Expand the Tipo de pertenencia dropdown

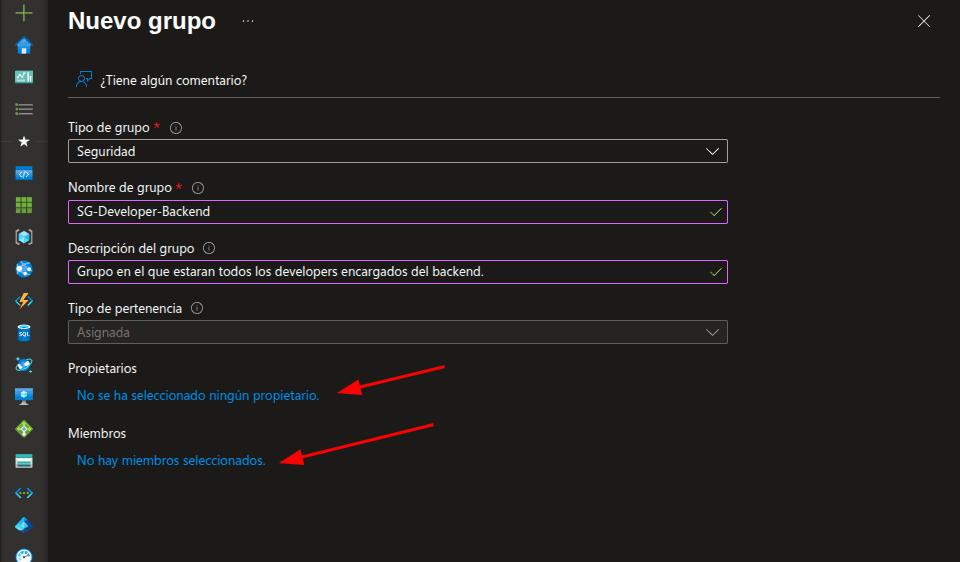pyautogui.click(x=397, y=332)
